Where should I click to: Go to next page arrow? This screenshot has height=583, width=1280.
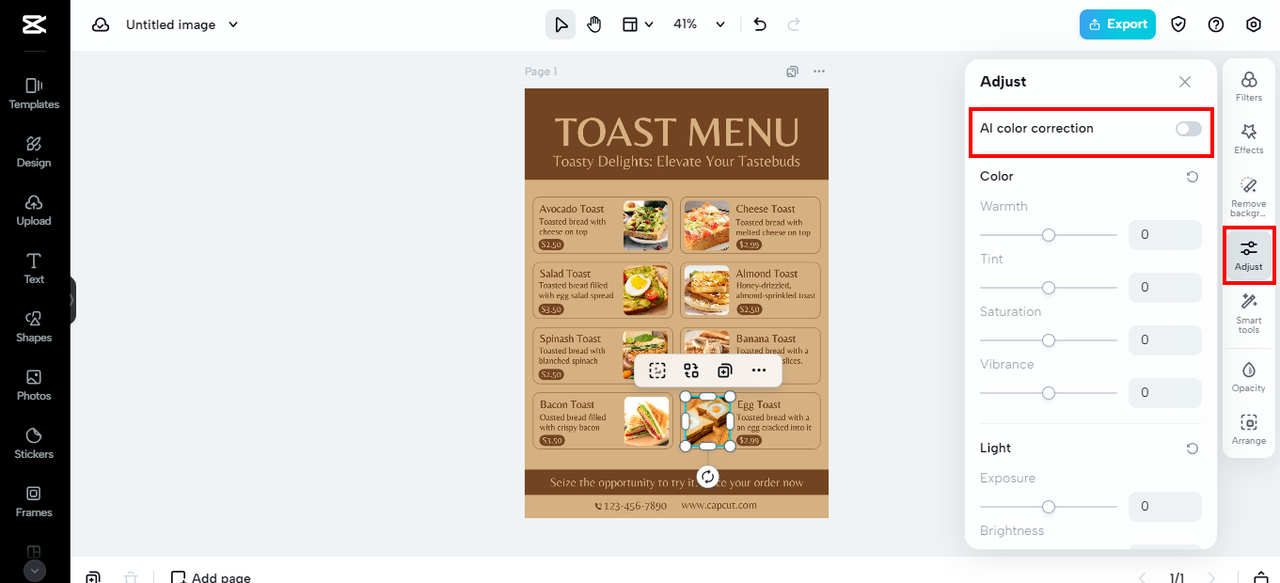(1211, 577)
